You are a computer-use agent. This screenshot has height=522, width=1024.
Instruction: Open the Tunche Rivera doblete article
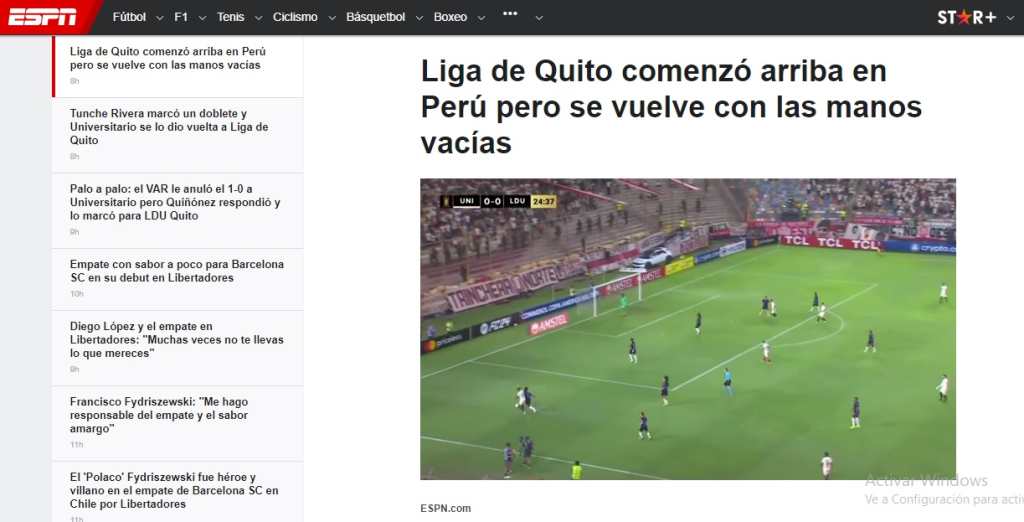click(x=169, y=127)
